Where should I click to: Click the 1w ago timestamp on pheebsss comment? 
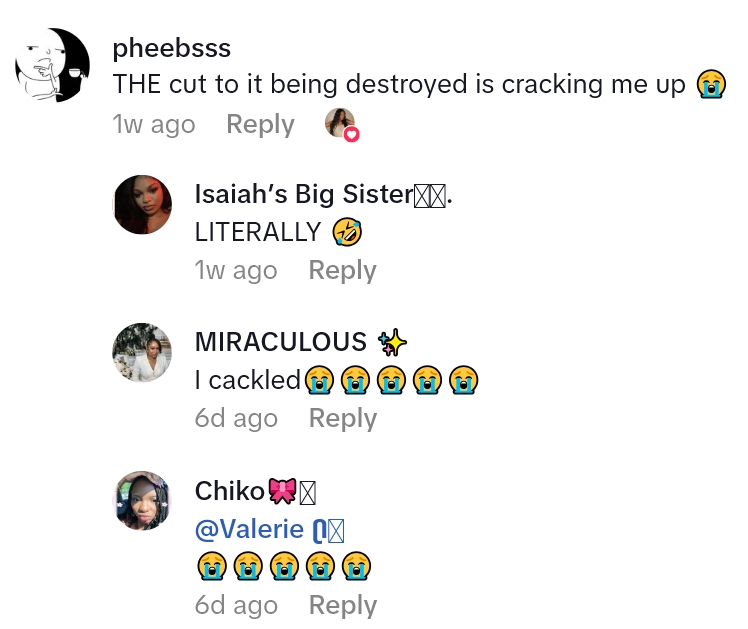pos(154,124)
